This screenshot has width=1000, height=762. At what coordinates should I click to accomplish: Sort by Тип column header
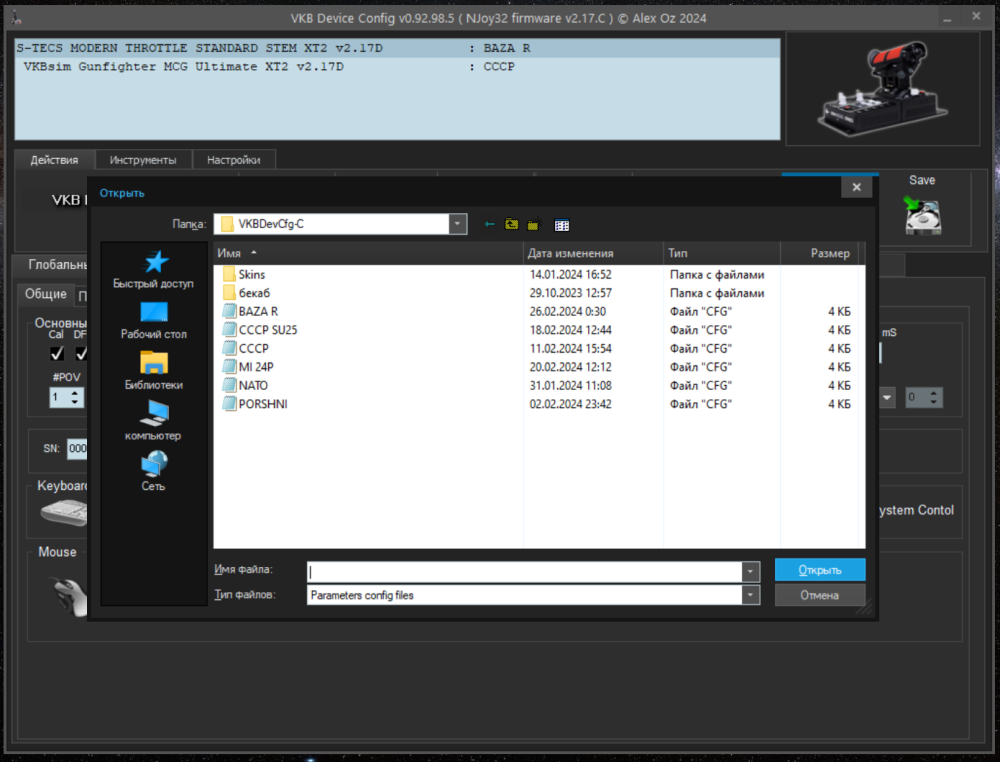pos(722,253)
